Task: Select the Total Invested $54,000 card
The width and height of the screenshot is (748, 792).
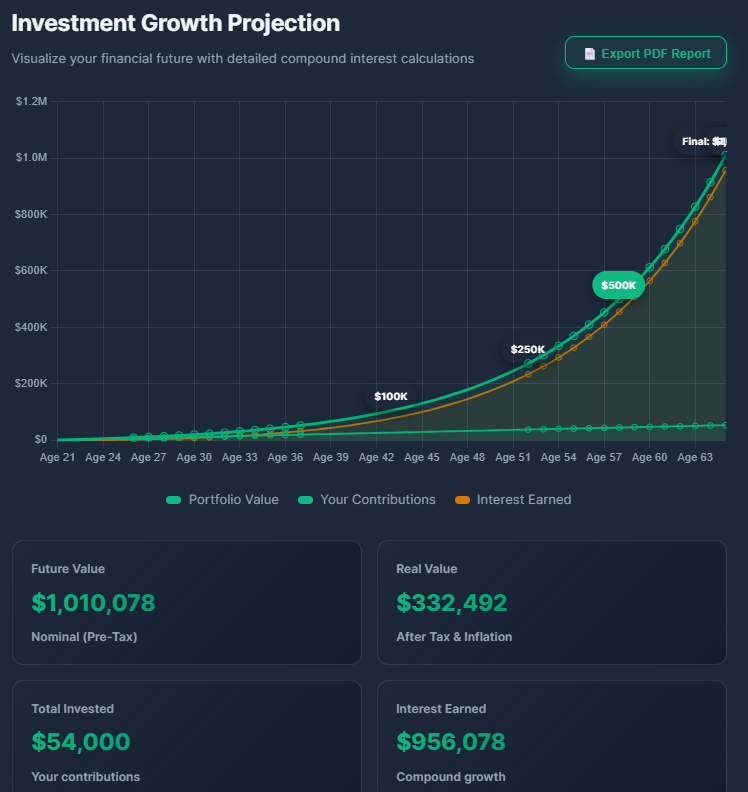Action: tap(186, 740)
